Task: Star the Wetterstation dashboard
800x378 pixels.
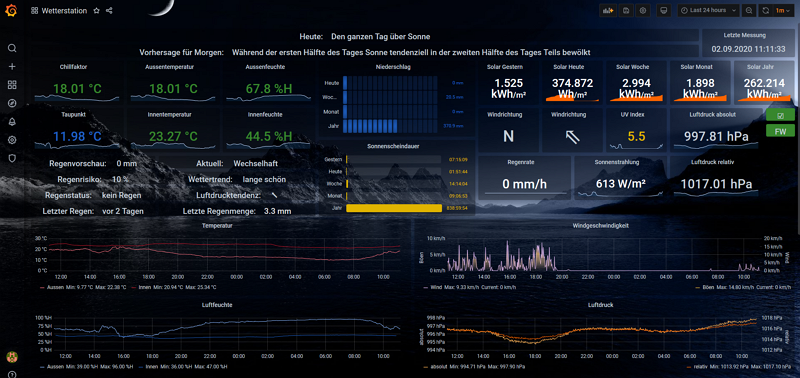Action: (x=96, y=11)
